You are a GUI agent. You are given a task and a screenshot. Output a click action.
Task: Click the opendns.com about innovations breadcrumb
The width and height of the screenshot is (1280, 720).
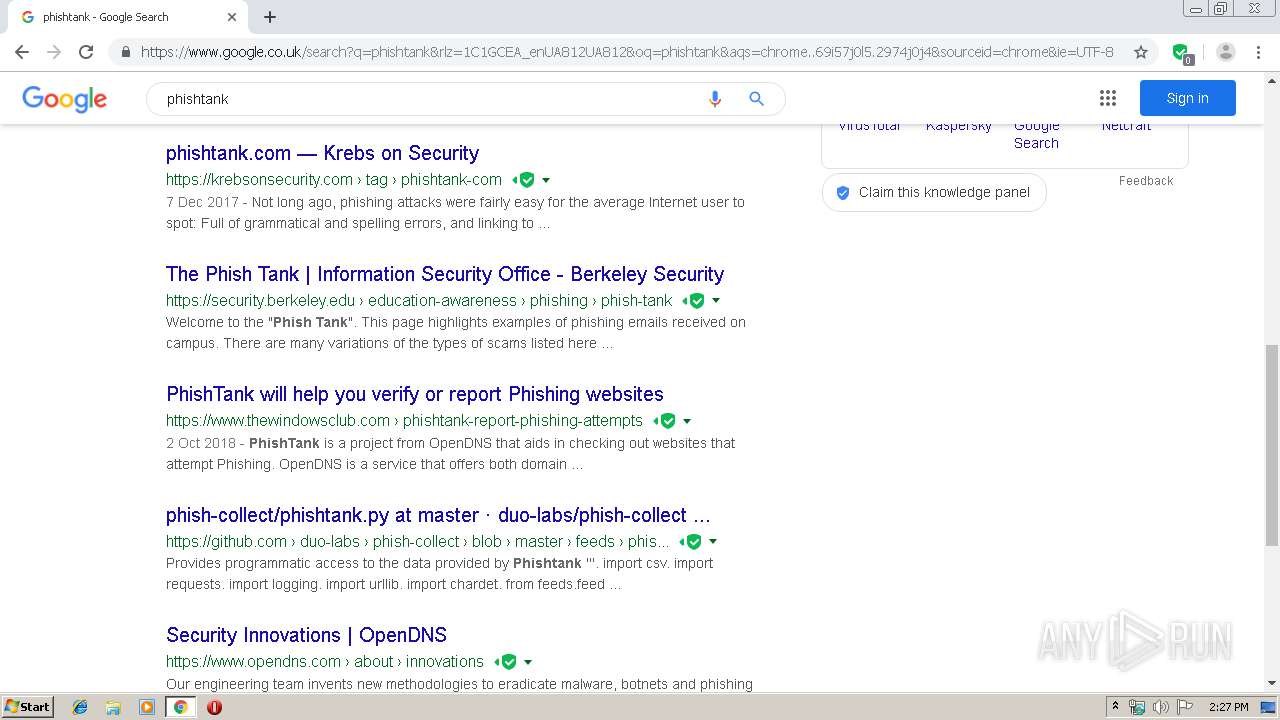(x=325, y=662)
